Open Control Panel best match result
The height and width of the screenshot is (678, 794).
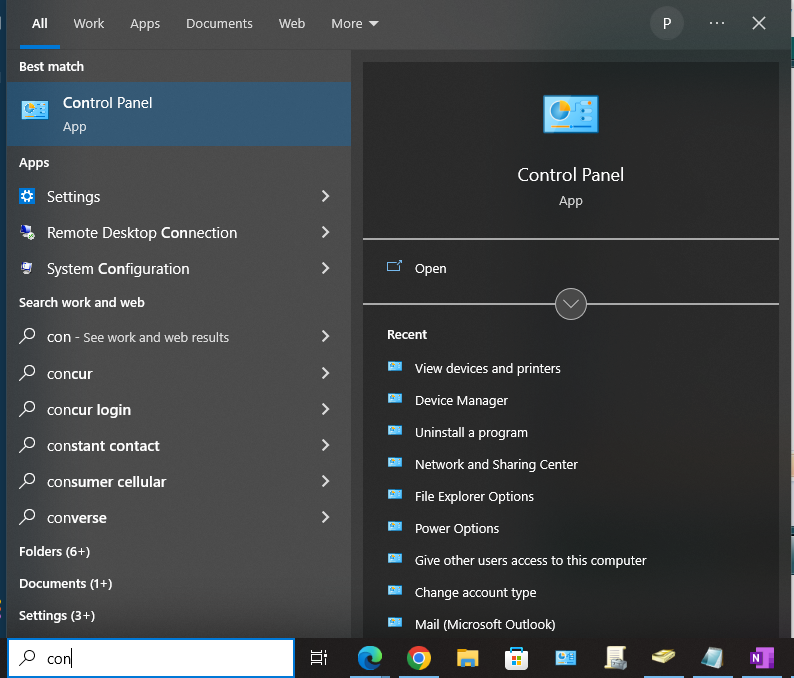(179, 114)
